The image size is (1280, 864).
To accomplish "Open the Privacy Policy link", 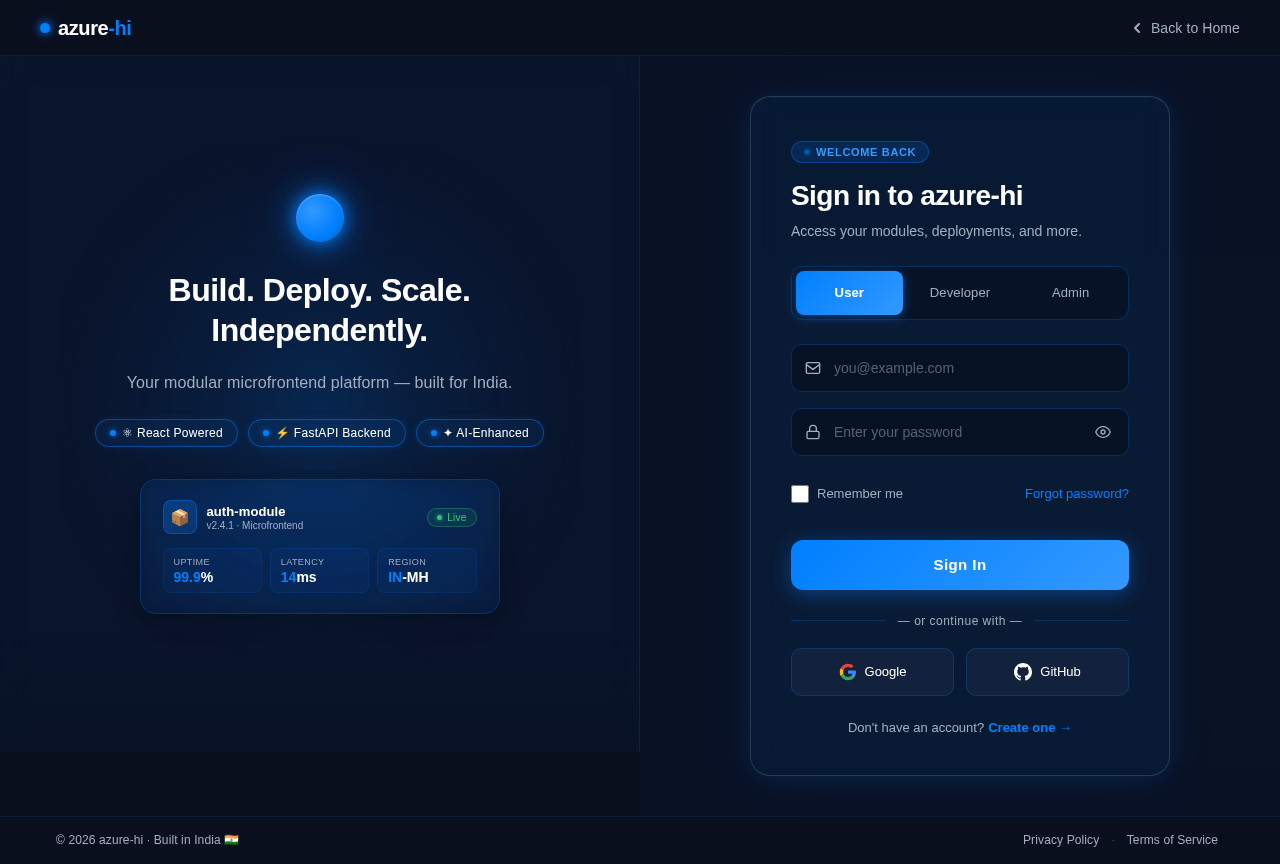I will 1061,840.
